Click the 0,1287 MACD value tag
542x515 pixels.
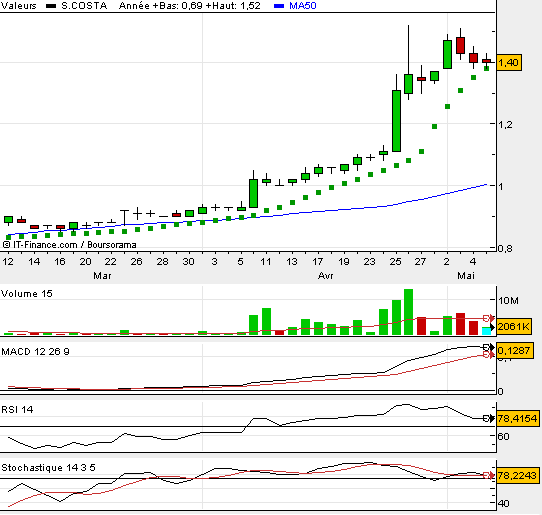(514, 350)
